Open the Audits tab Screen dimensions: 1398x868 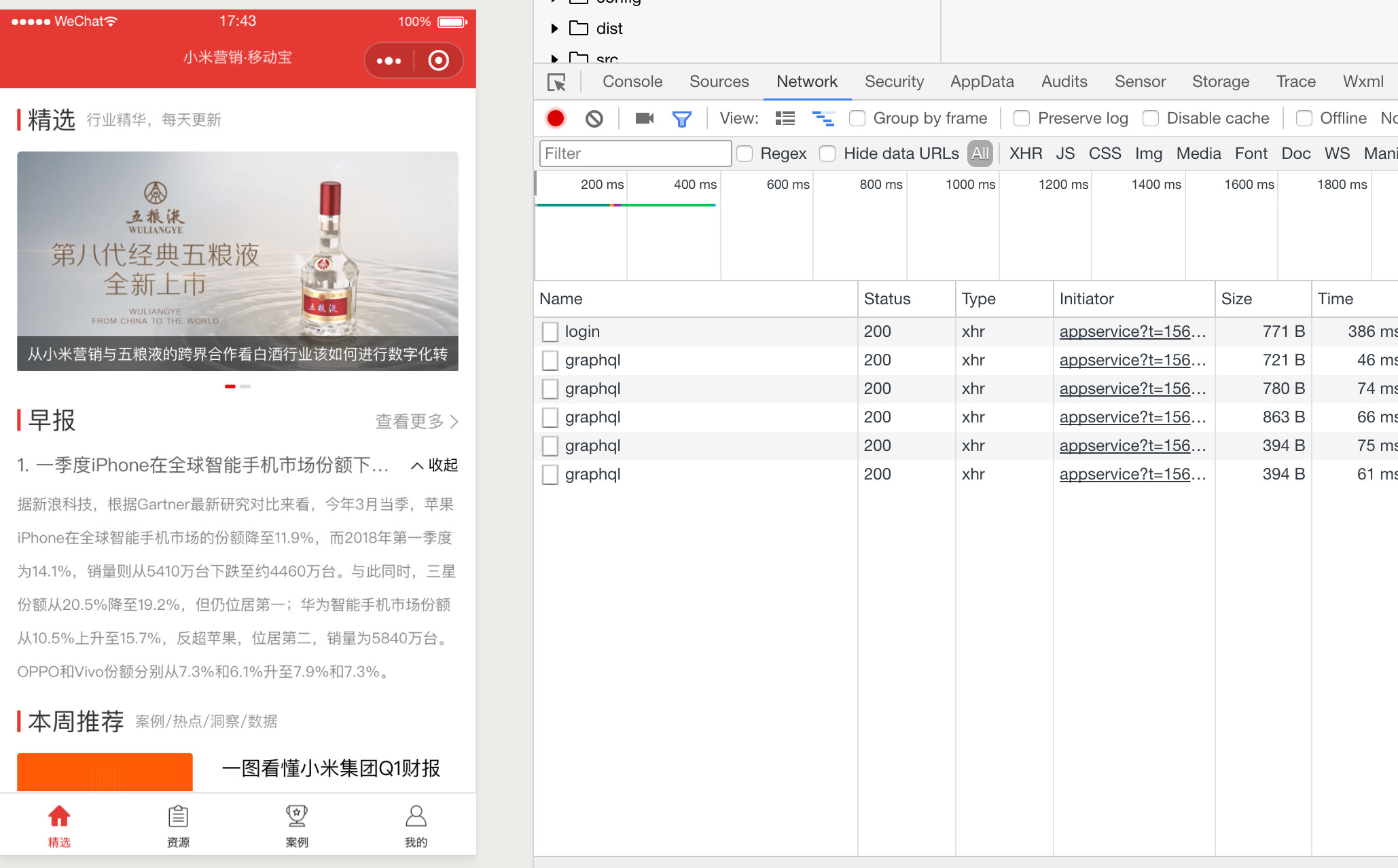(x=1064, y=82)
